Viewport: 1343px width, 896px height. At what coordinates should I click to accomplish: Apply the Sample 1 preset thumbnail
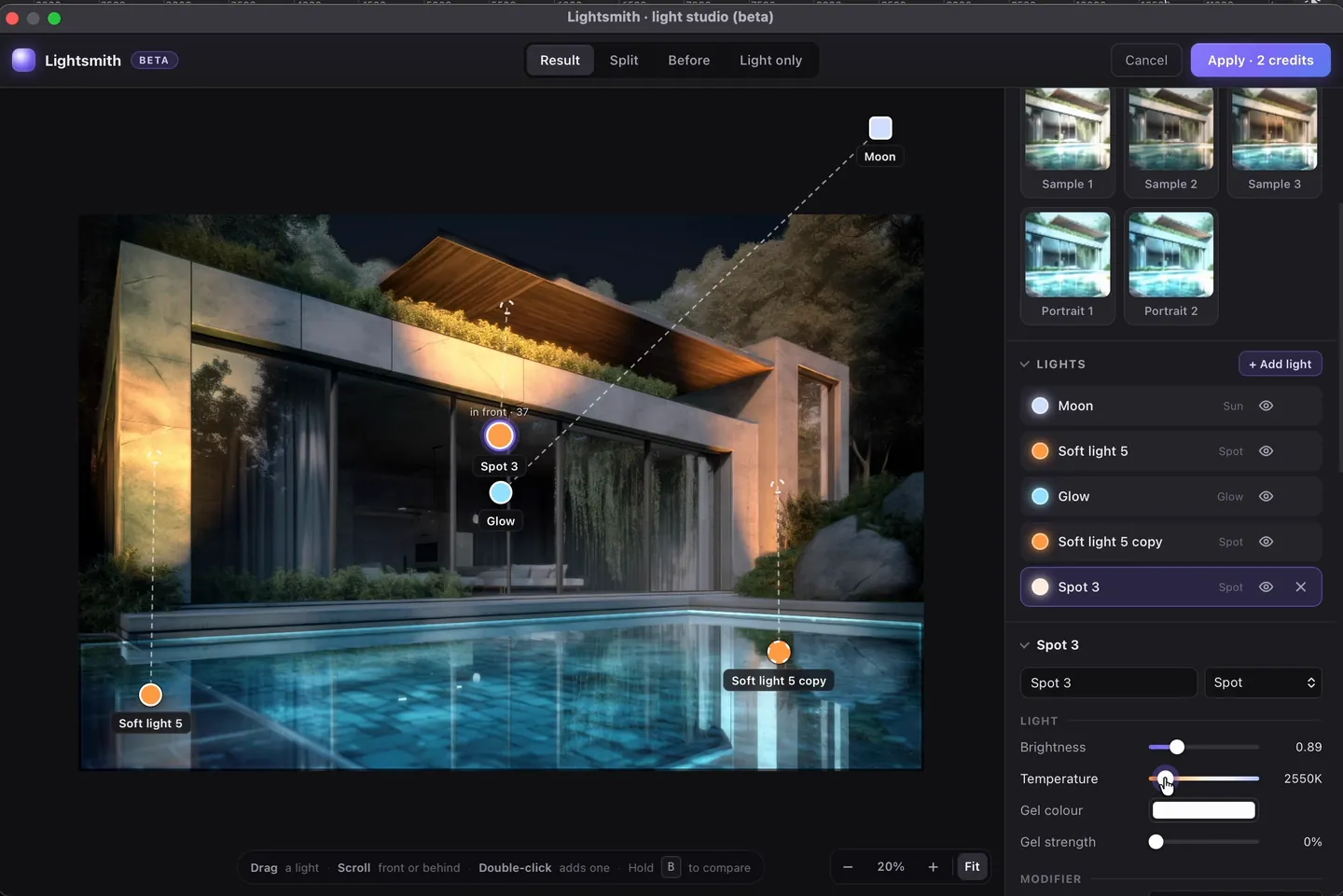pos(1068,142)
